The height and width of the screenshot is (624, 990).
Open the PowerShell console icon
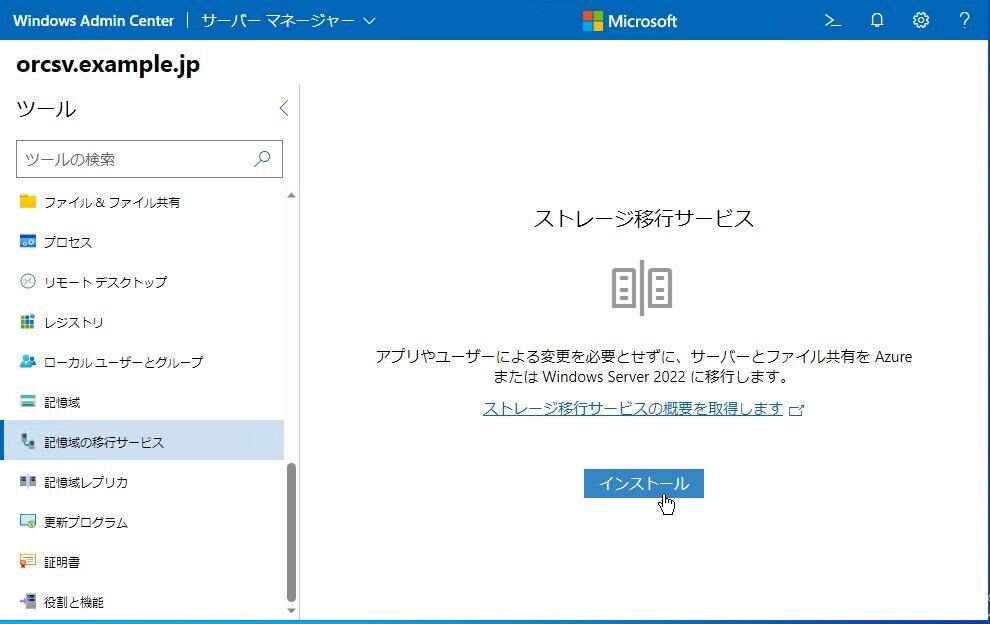(x=832, y=20)
